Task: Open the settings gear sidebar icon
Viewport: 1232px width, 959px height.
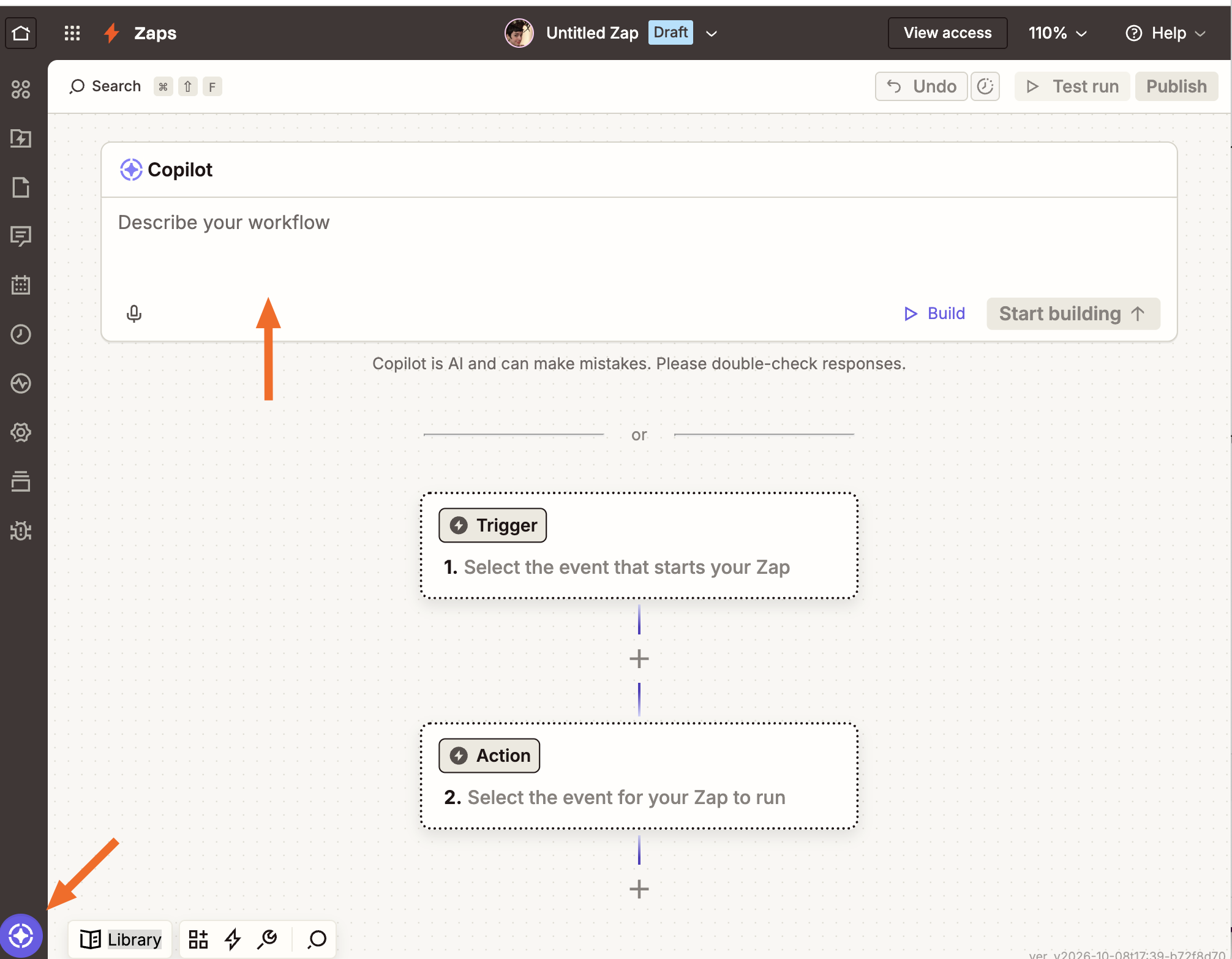Action: pos(21,432)
